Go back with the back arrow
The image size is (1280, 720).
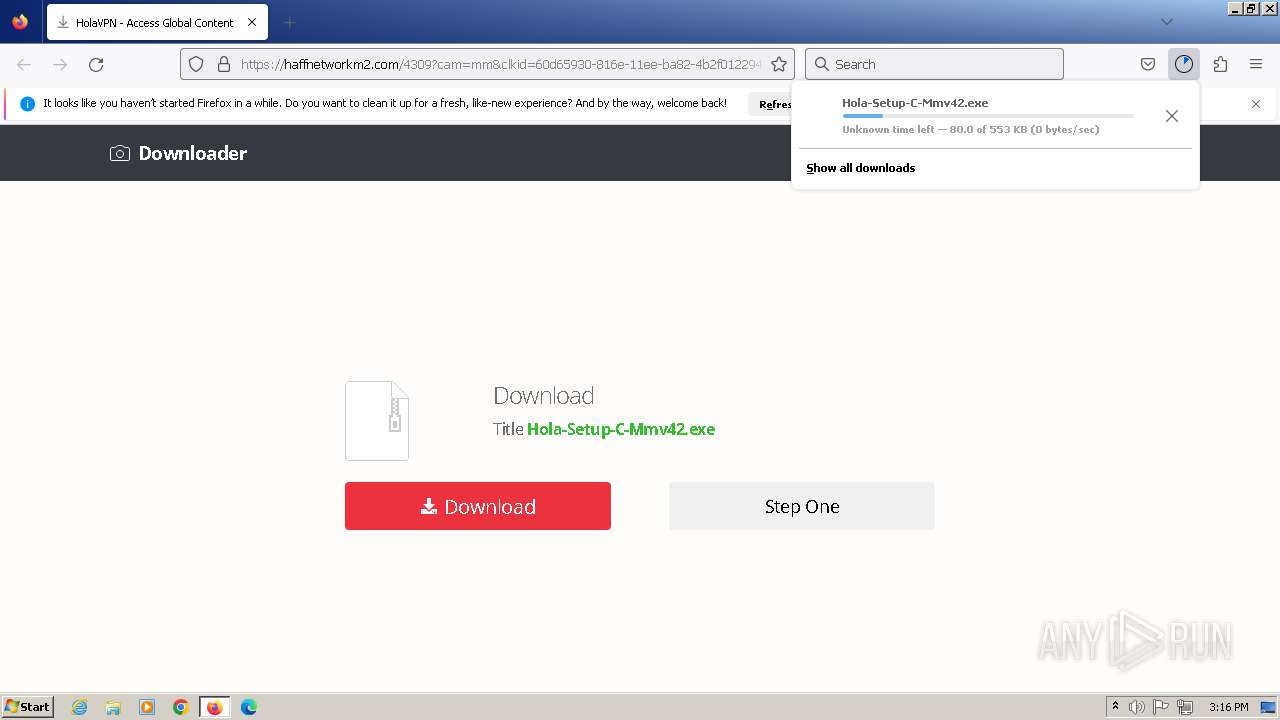[x=24, y=64]
